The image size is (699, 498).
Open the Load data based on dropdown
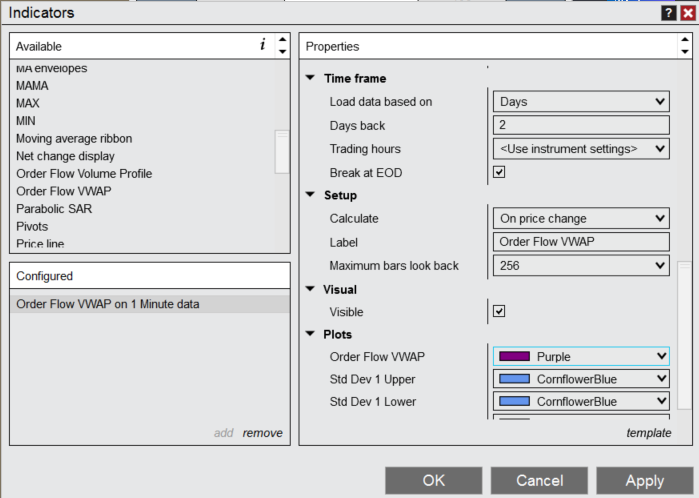pyautogui.click(x=581, y=101)
